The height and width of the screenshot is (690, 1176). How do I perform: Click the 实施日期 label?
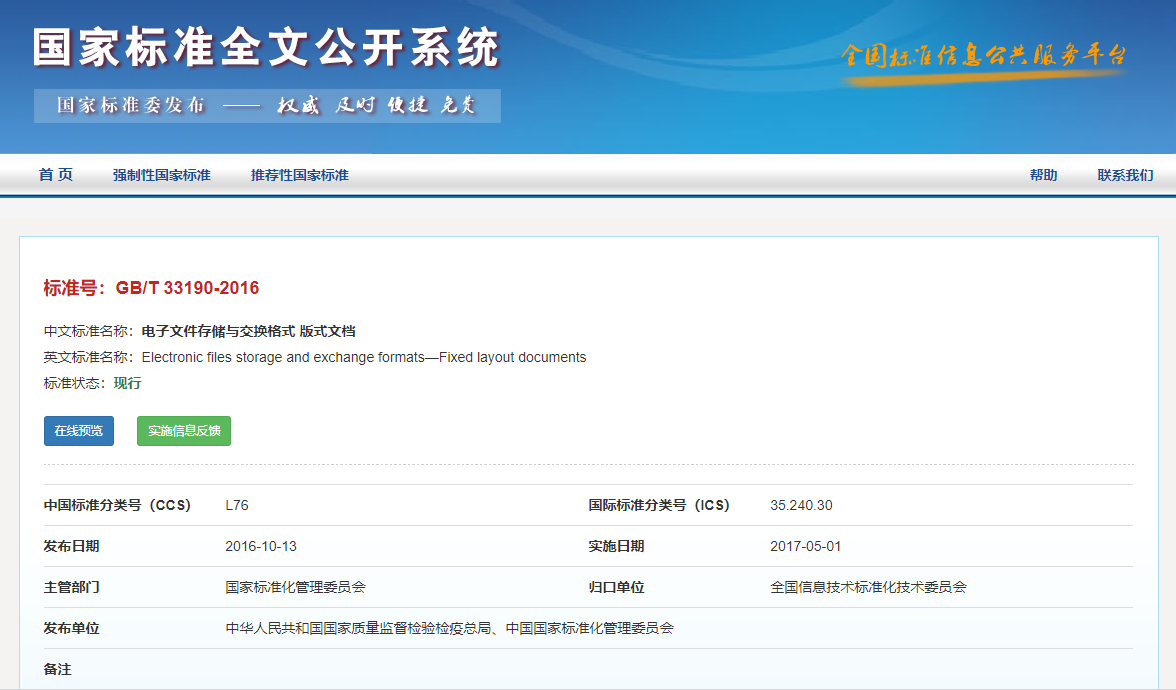coord(616,546)
